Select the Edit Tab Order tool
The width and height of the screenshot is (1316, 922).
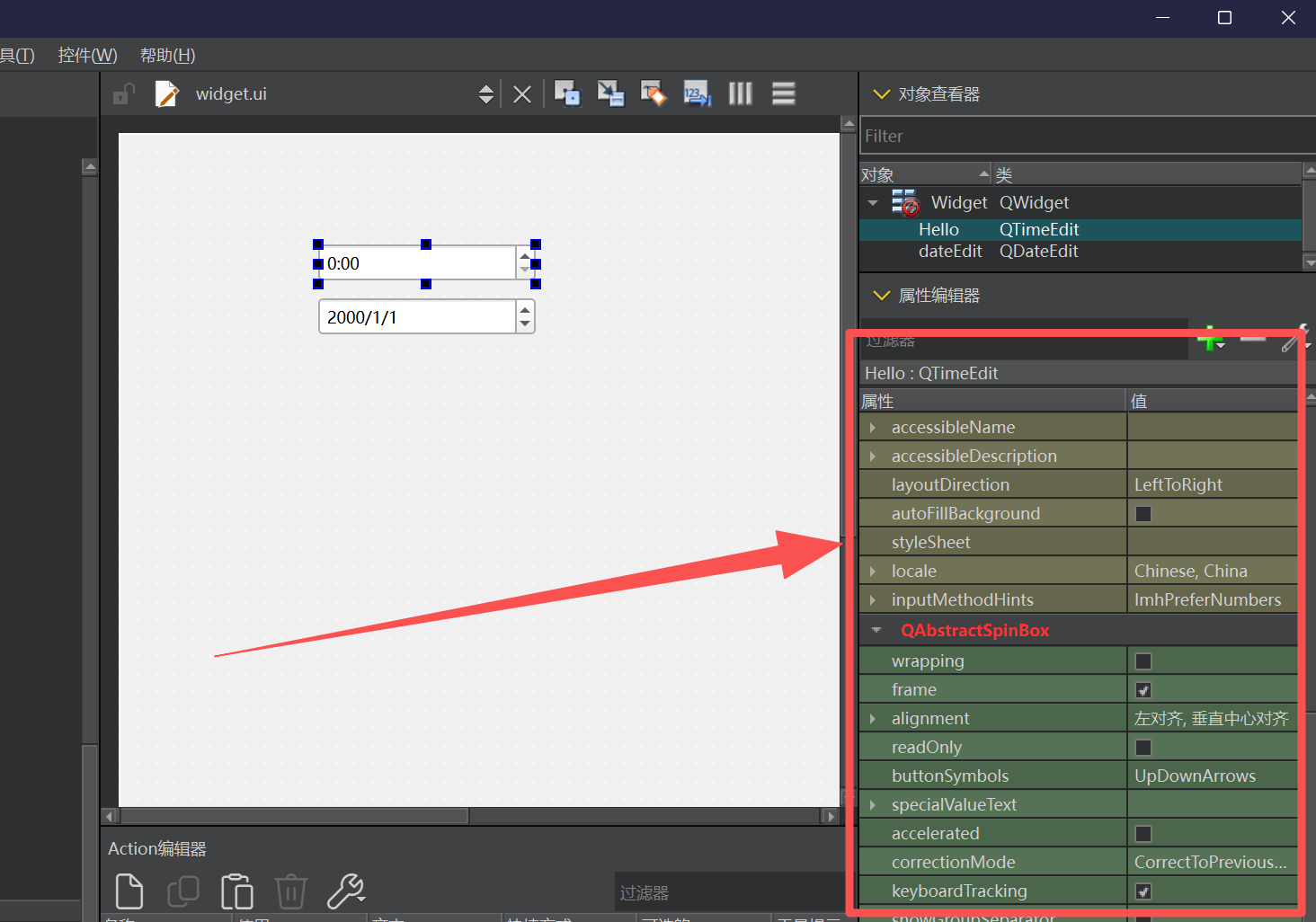point(697,93)
